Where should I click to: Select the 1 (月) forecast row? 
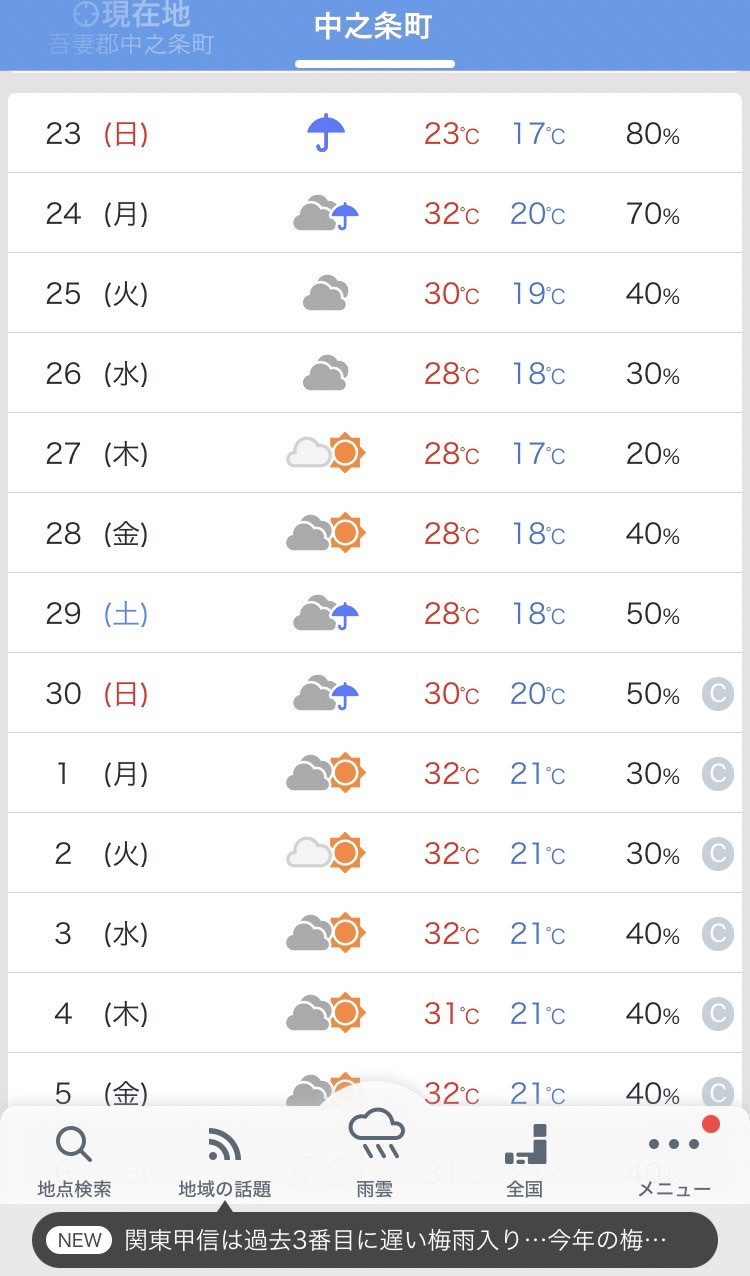tap(375, 773)
